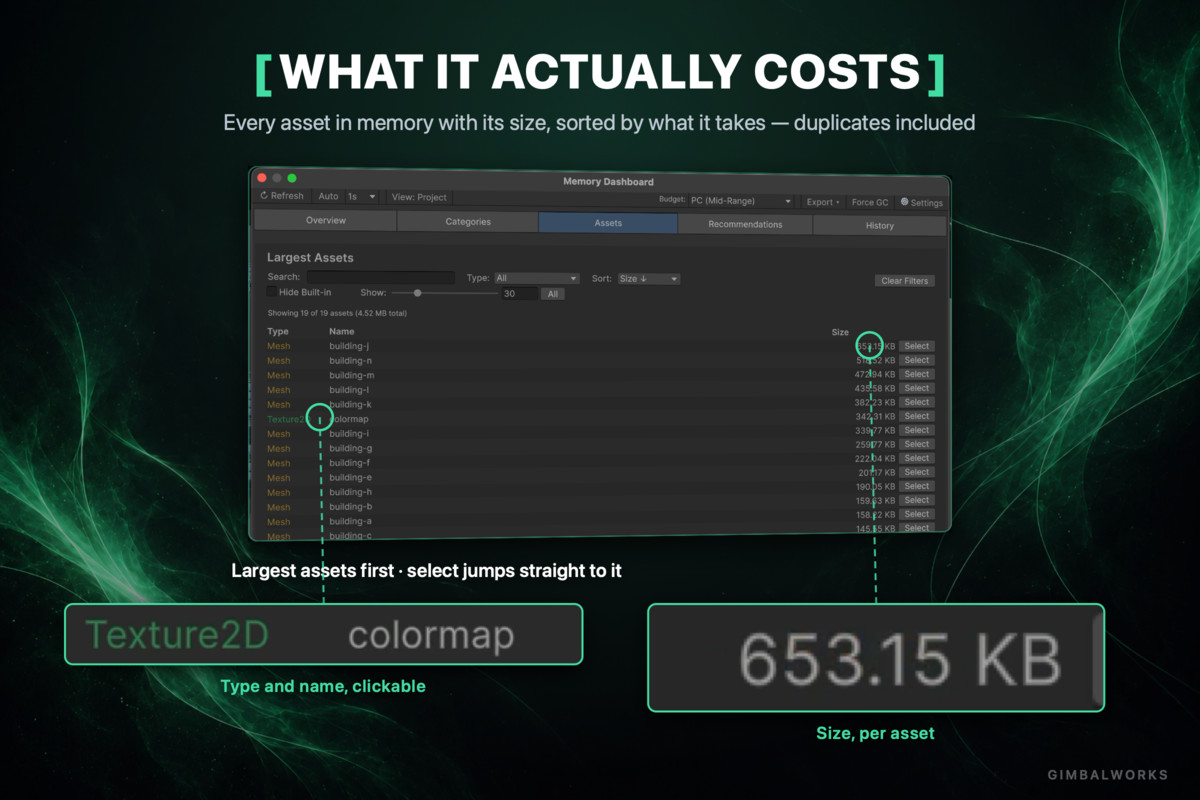Click the asset name building-j
The image size is (1200, 800).
(x=349, y=346)
